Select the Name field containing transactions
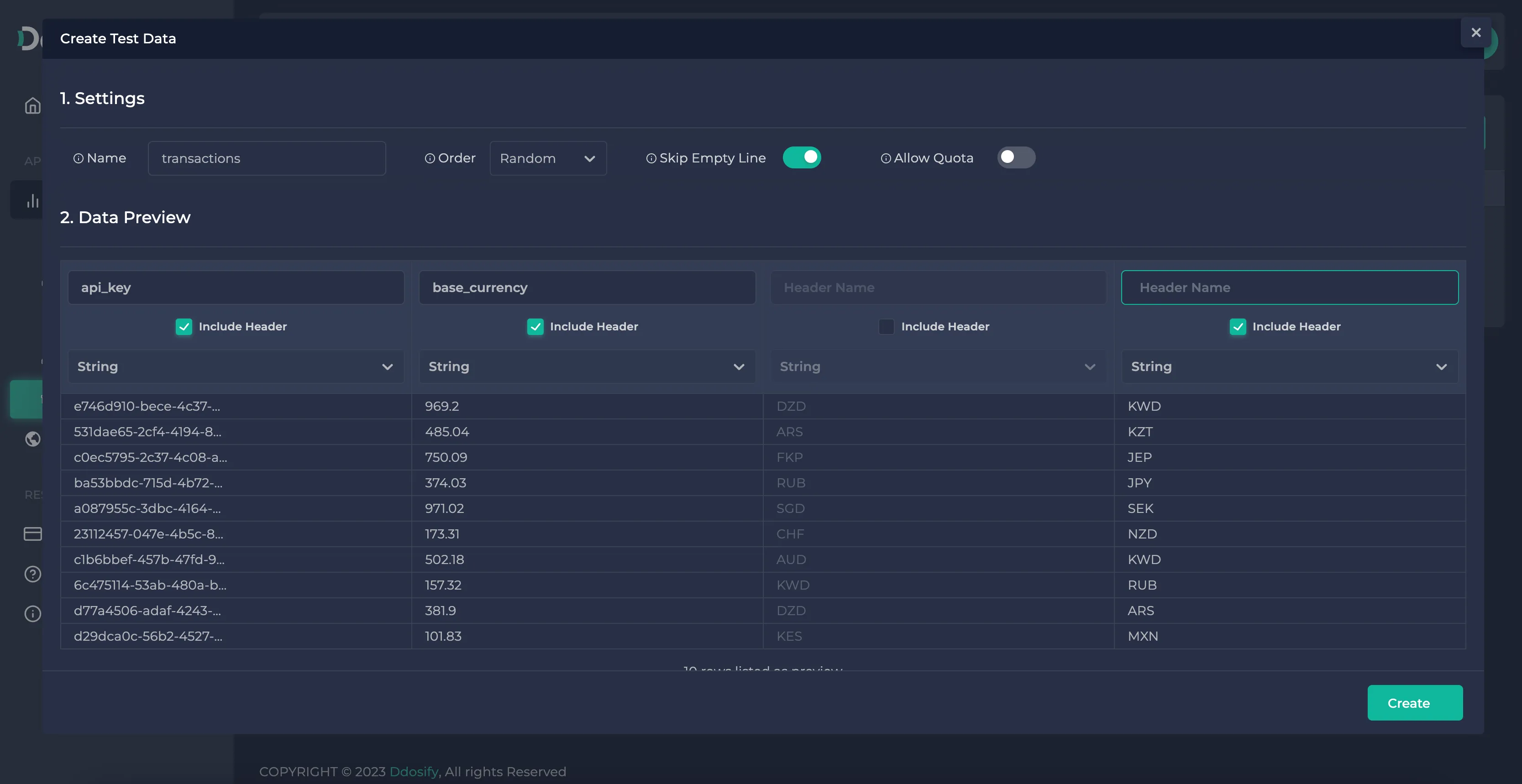Screen dimensions: 1522x784 click(267, 158)
